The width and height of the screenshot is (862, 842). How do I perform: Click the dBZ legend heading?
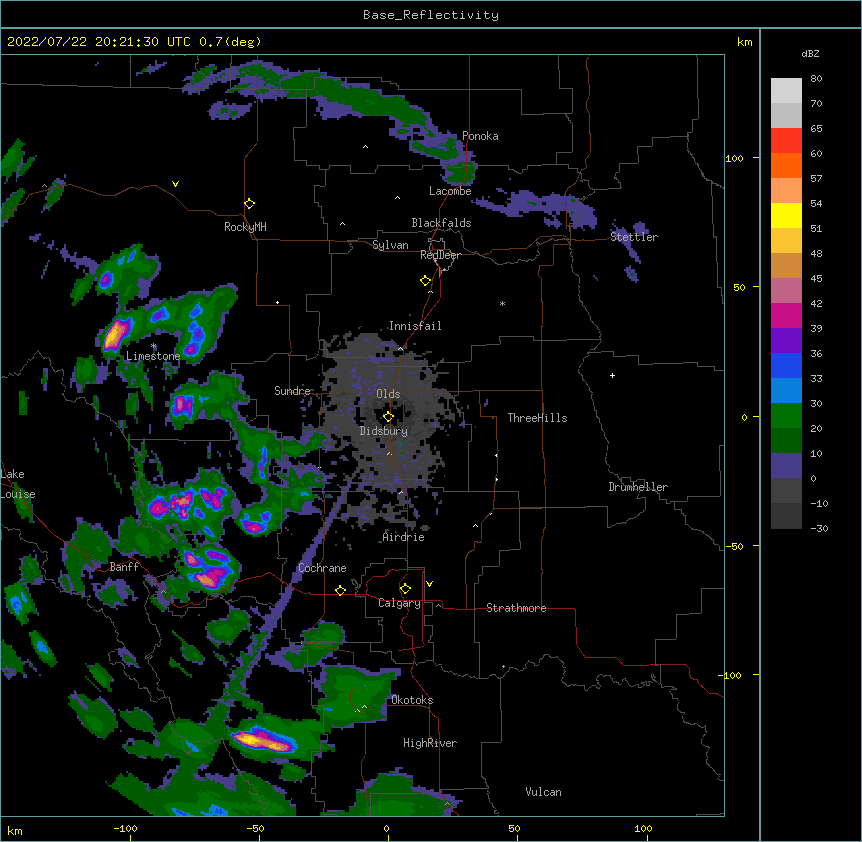tap(810, 53)
